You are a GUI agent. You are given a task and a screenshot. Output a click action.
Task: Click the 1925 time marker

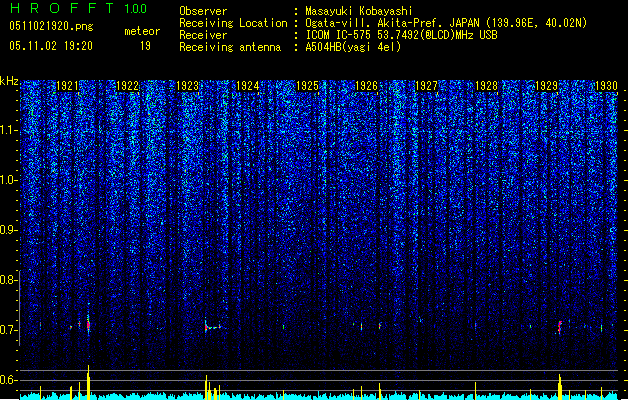click(307, 86)
